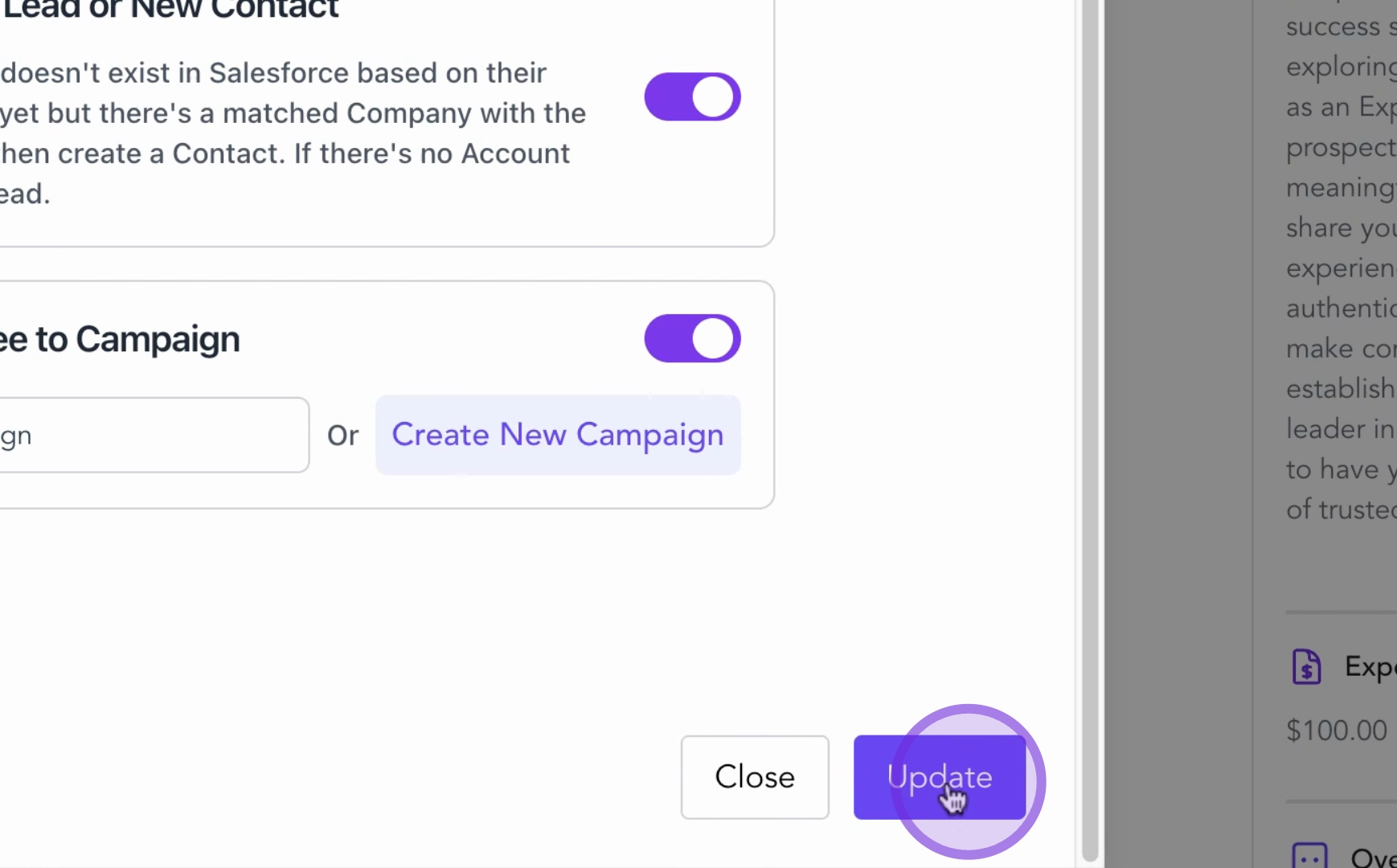Select the $100.00 amount text
The height and width of the screenshot is (868, 1397).
click(x=1336, y=731)
